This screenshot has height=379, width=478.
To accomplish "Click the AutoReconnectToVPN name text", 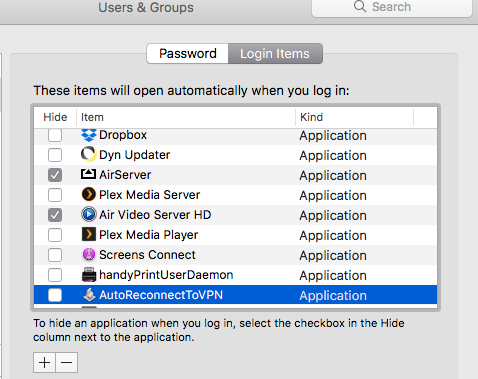I will [161, 295].
